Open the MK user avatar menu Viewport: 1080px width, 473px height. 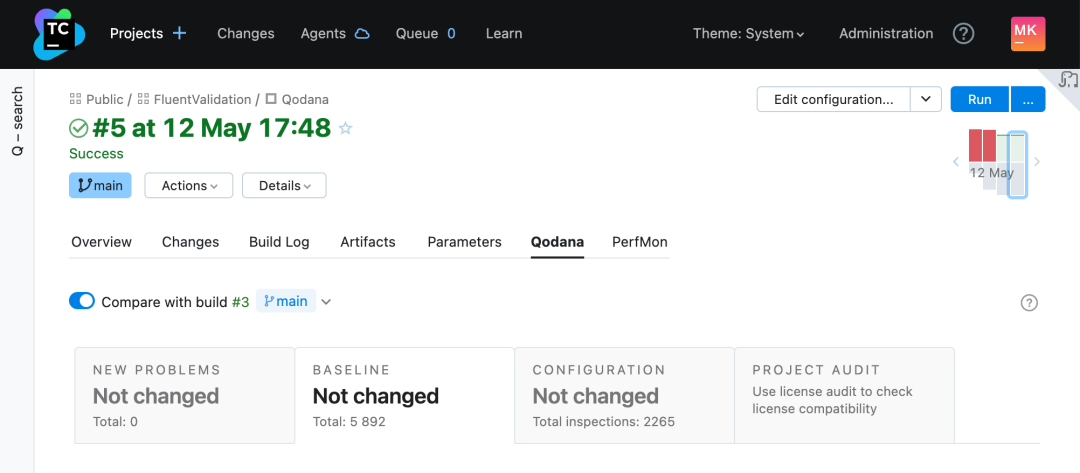click(x=1028, y=34)
